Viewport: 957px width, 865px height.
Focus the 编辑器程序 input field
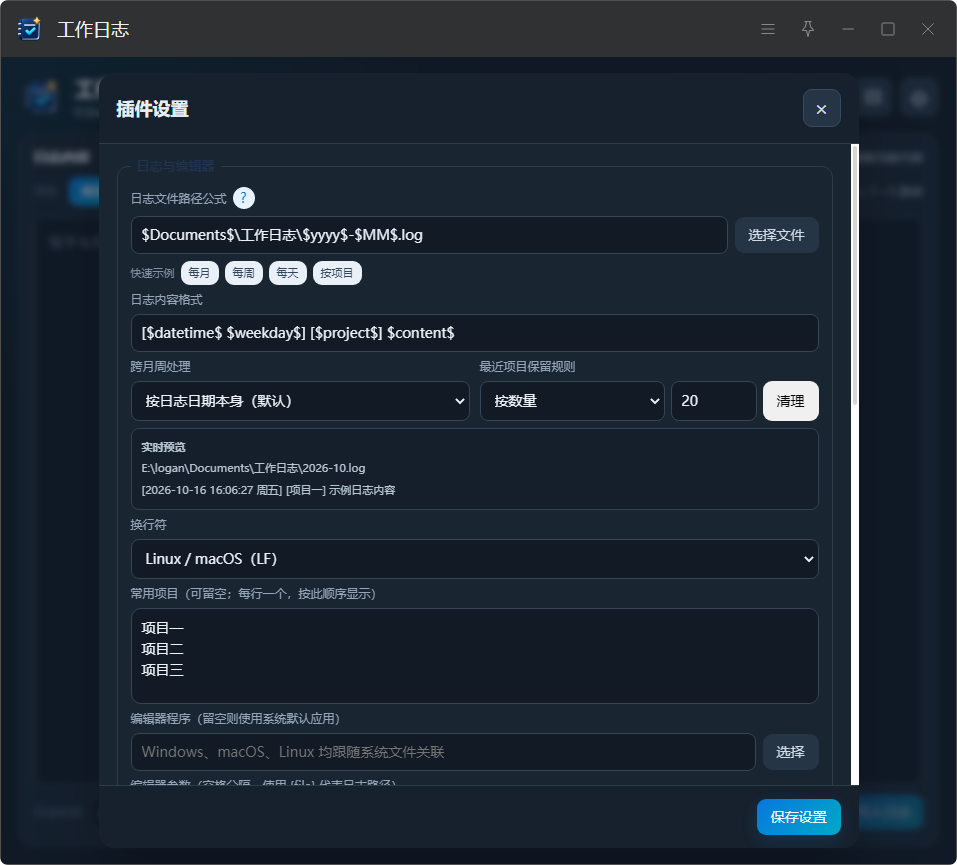coord(443,752)
